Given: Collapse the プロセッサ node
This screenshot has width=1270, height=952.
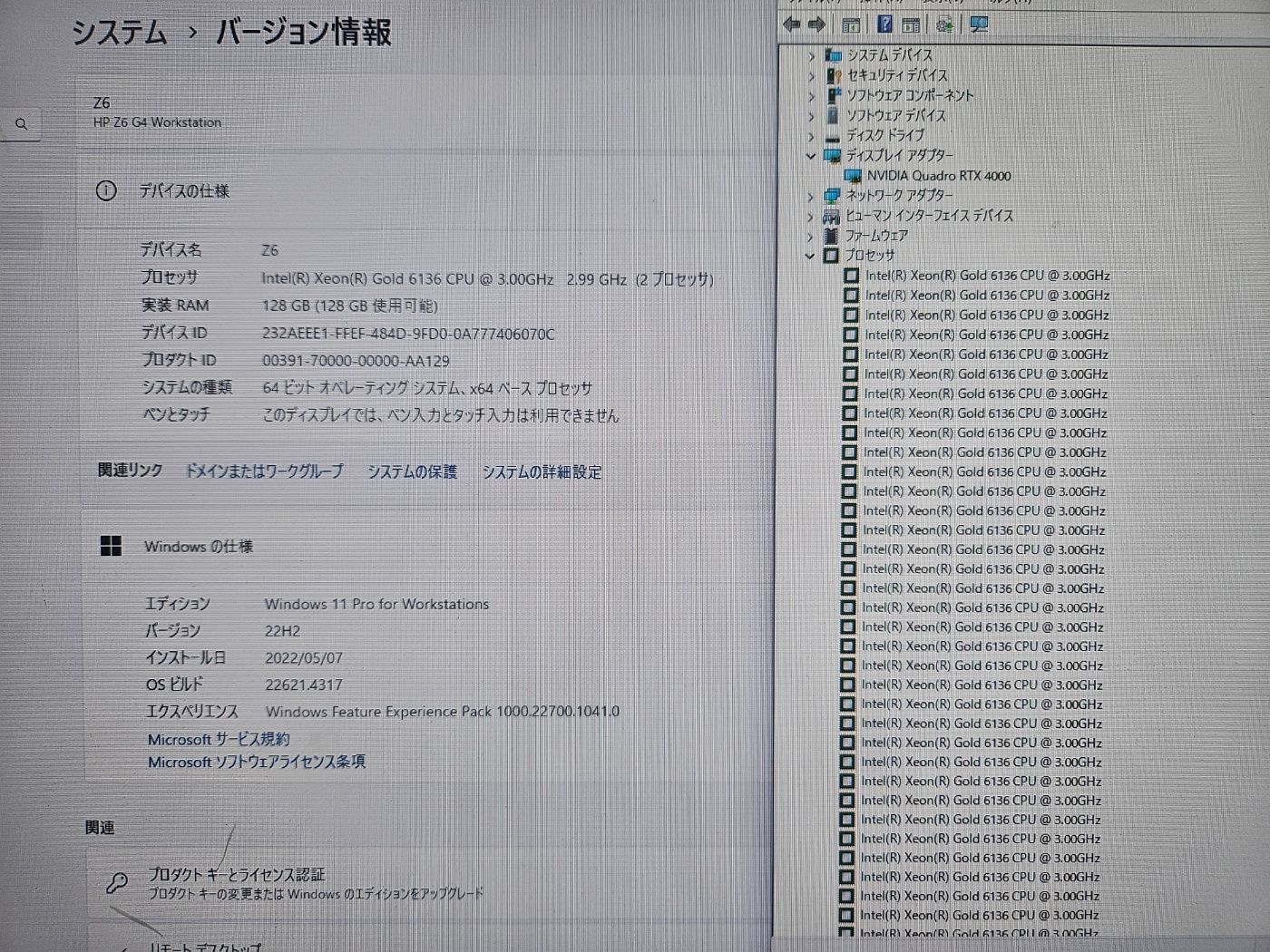Looking at the screenshot, I should click(809, 257).
